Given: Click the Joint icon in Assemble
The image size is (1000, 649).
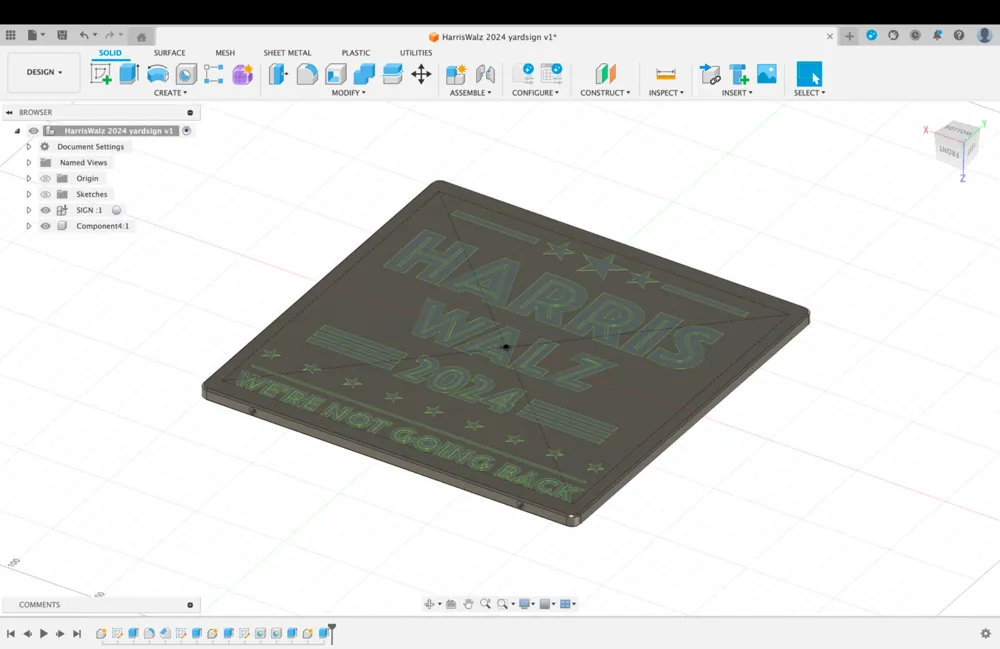Looking at the screenshot, I should (x=485, y=74).
